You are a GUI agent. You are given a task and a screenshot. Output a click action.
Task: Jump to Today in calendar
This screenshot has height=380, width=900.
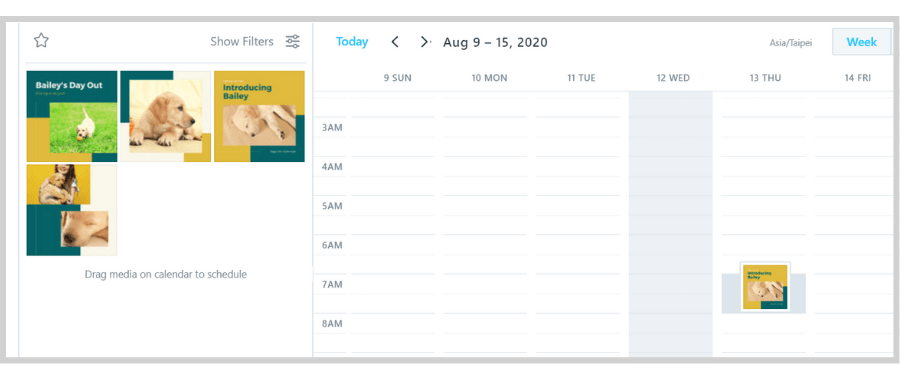(x=352, y=42)
